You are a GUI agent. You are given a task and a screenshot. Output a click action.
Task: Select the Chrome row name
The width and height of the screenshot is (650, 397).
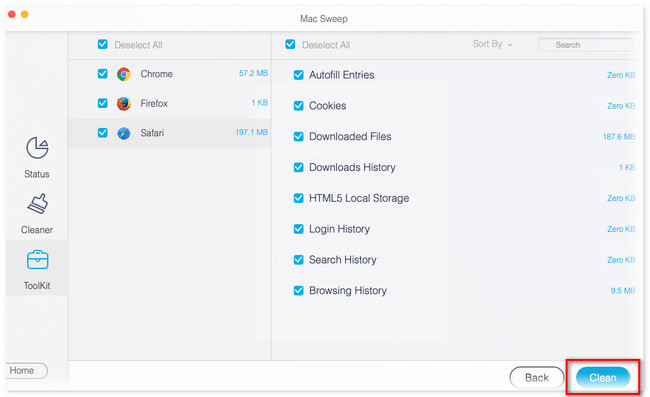(x=156, y=74)
